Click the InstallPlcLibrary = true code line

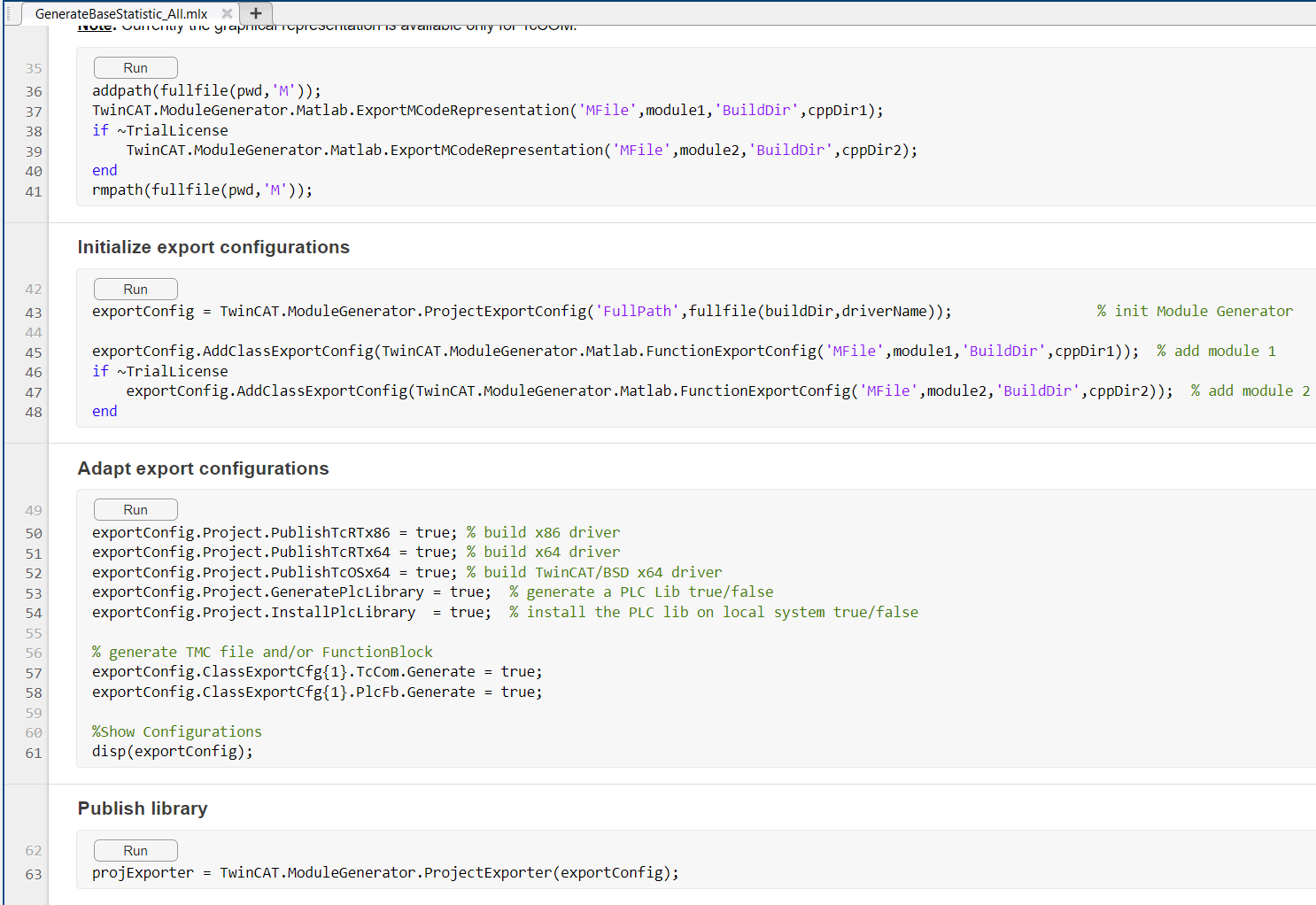coord(291,612)
